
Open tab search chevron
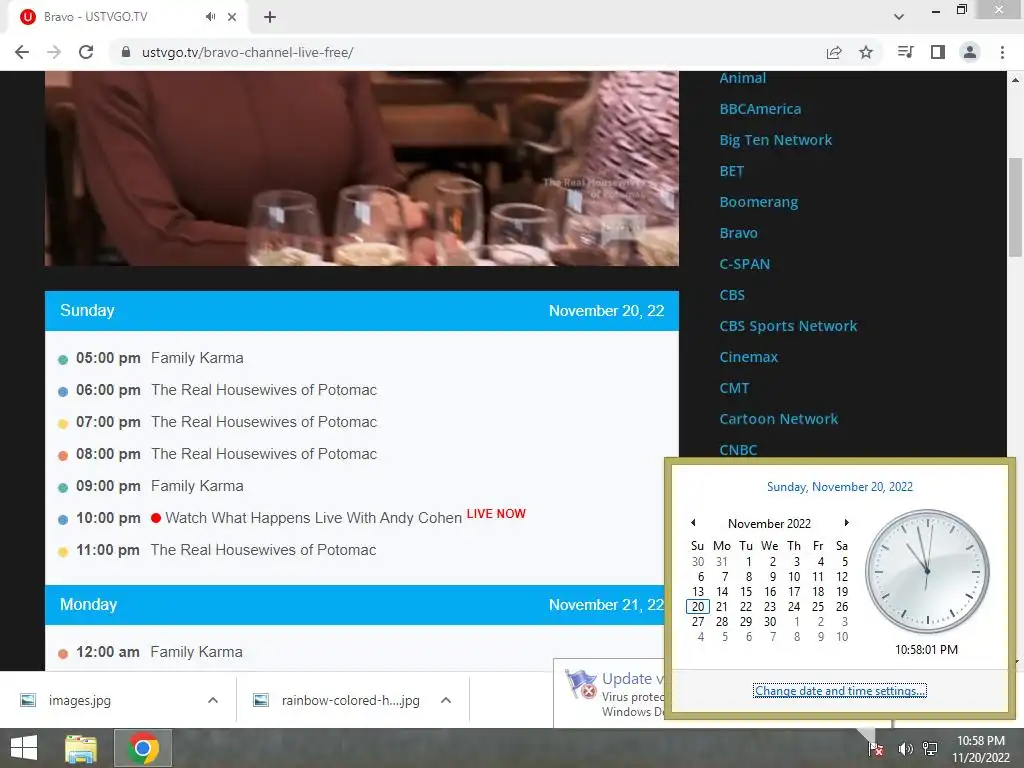[899, 17]
